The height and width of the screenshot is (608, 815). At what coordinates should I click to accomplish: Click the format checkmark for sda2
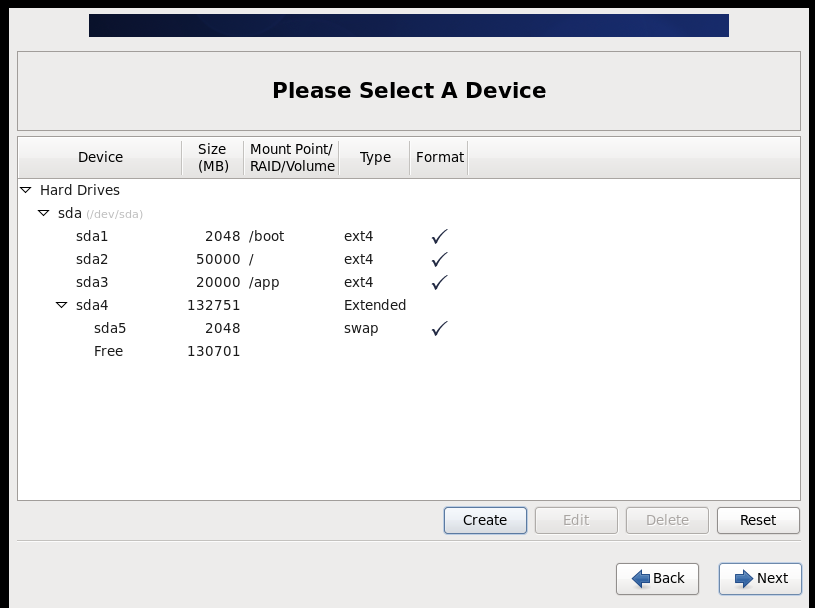[439, 259]
